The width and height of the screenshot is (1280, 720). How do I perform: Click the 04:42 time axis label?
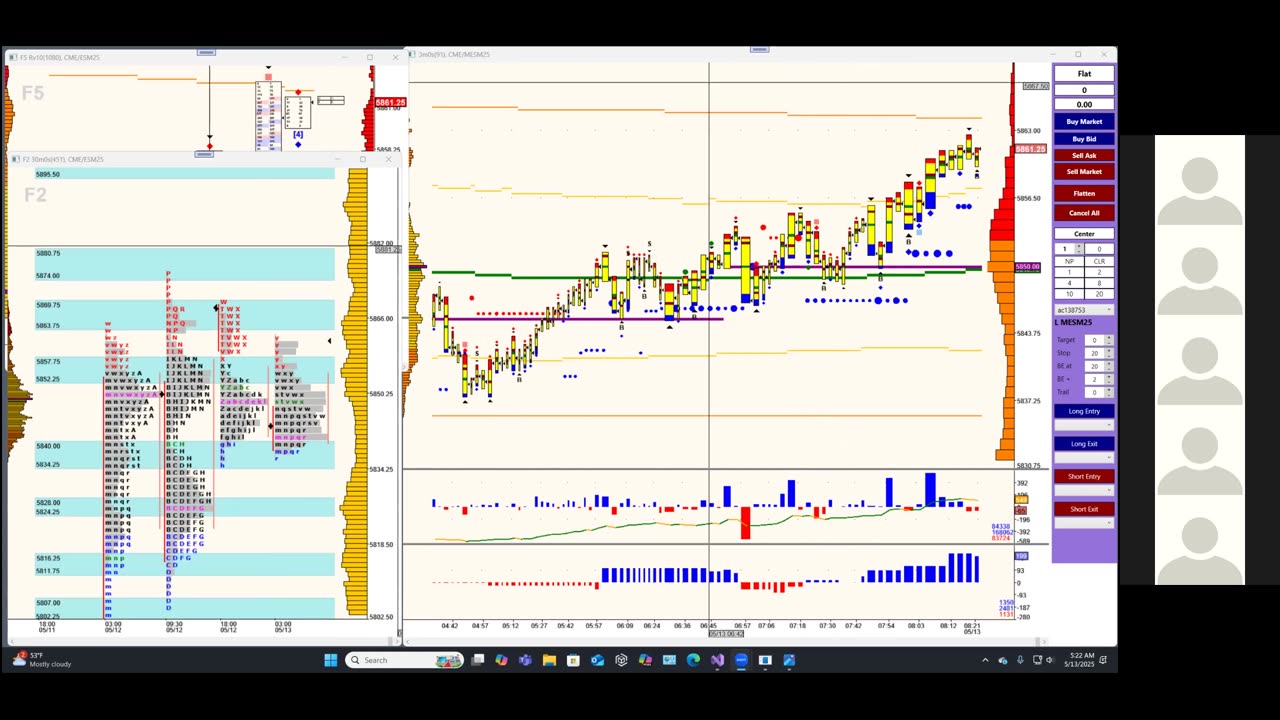[x=450, y=626]
